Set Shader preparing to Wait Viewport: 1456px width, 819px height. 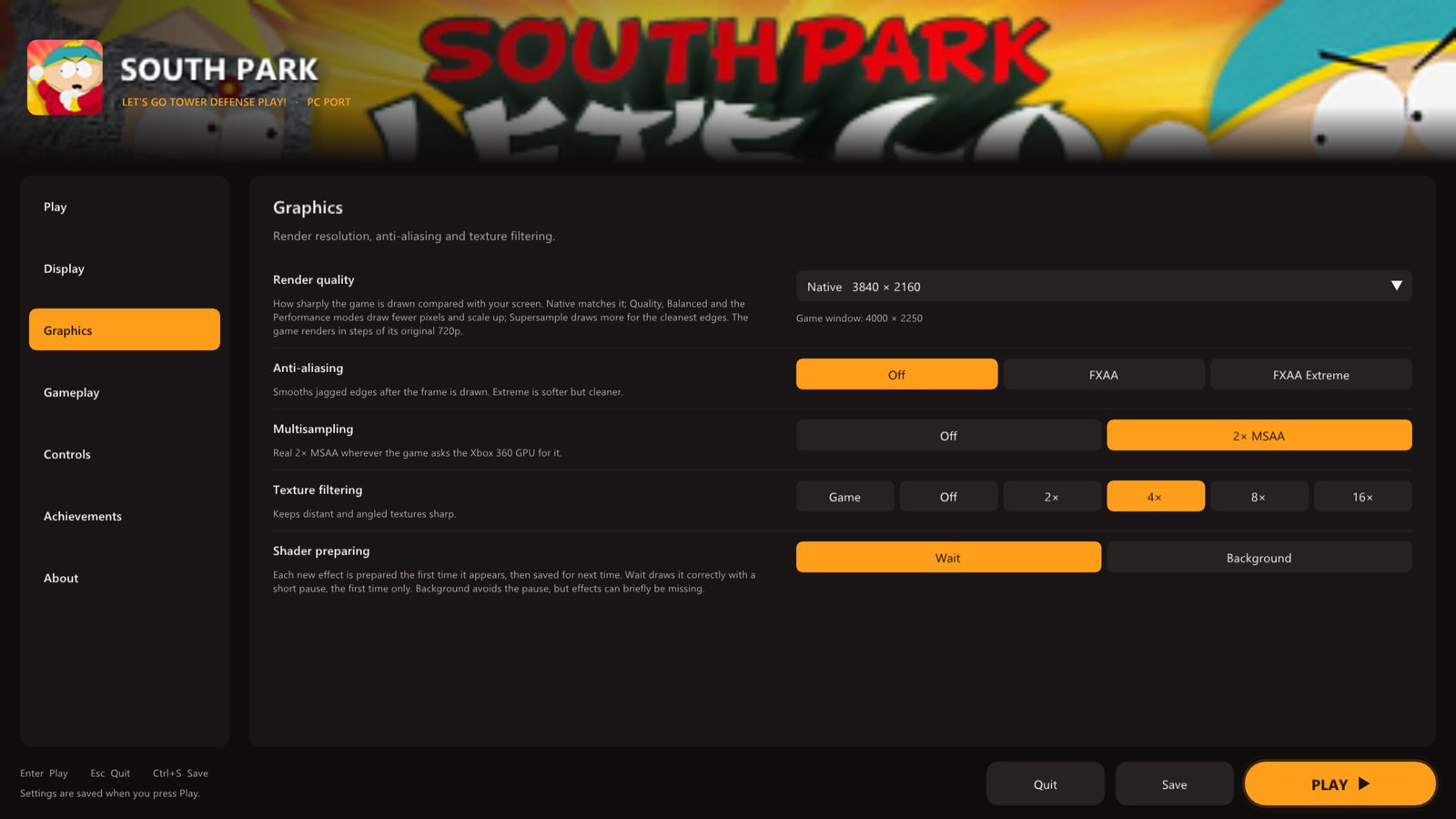coord(948,557)
